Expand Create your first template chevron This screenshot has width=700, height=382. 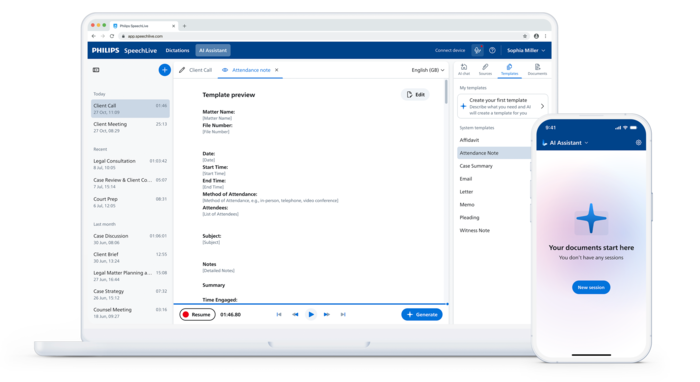click(x=542, y=106)
